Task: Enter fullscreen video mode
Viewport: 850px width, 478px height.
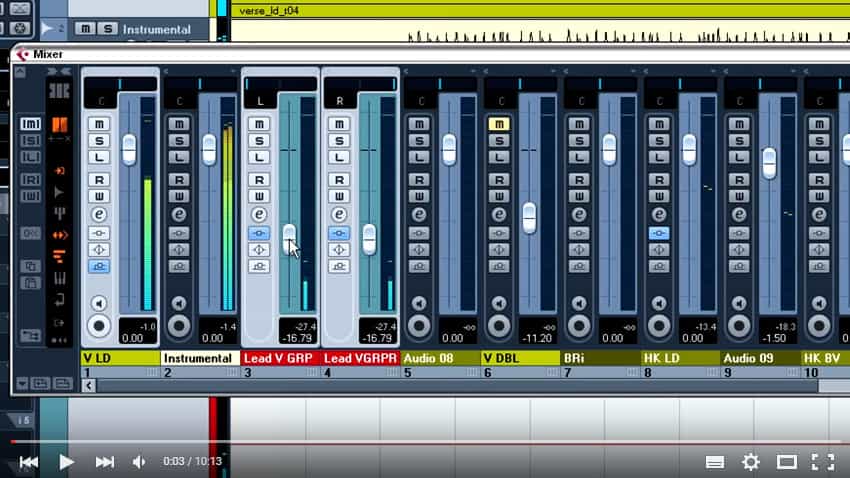Action: tap(822, 462)
